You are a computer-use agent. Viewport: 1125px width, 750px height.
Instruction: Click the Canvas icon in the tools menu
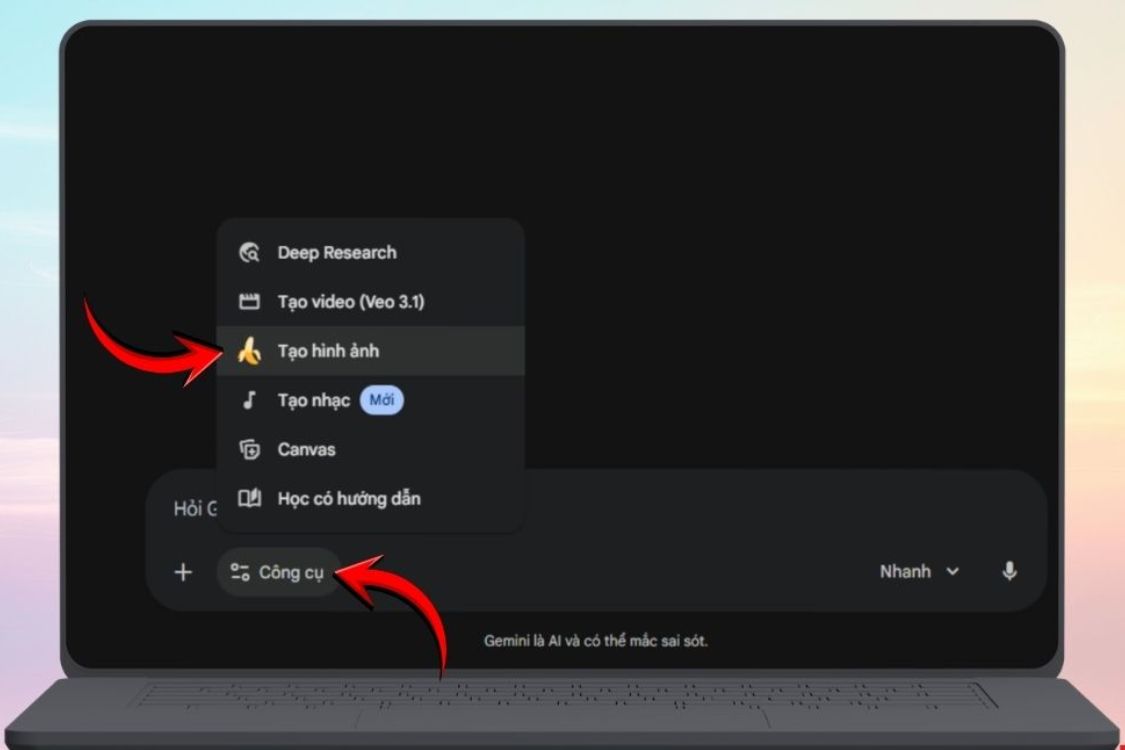249,450
